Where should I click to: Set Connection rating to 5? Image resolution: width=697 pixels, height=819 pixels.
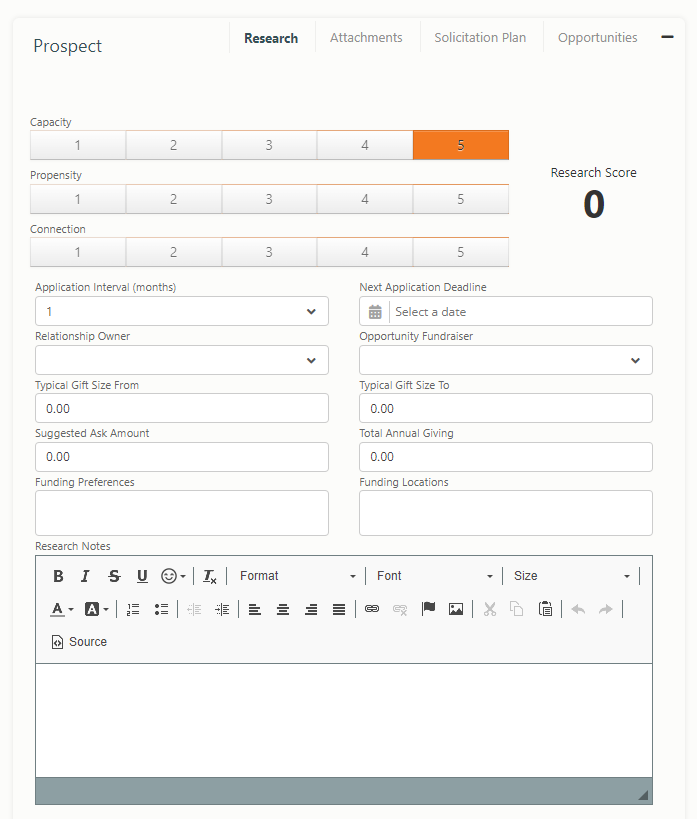(460, 252)
